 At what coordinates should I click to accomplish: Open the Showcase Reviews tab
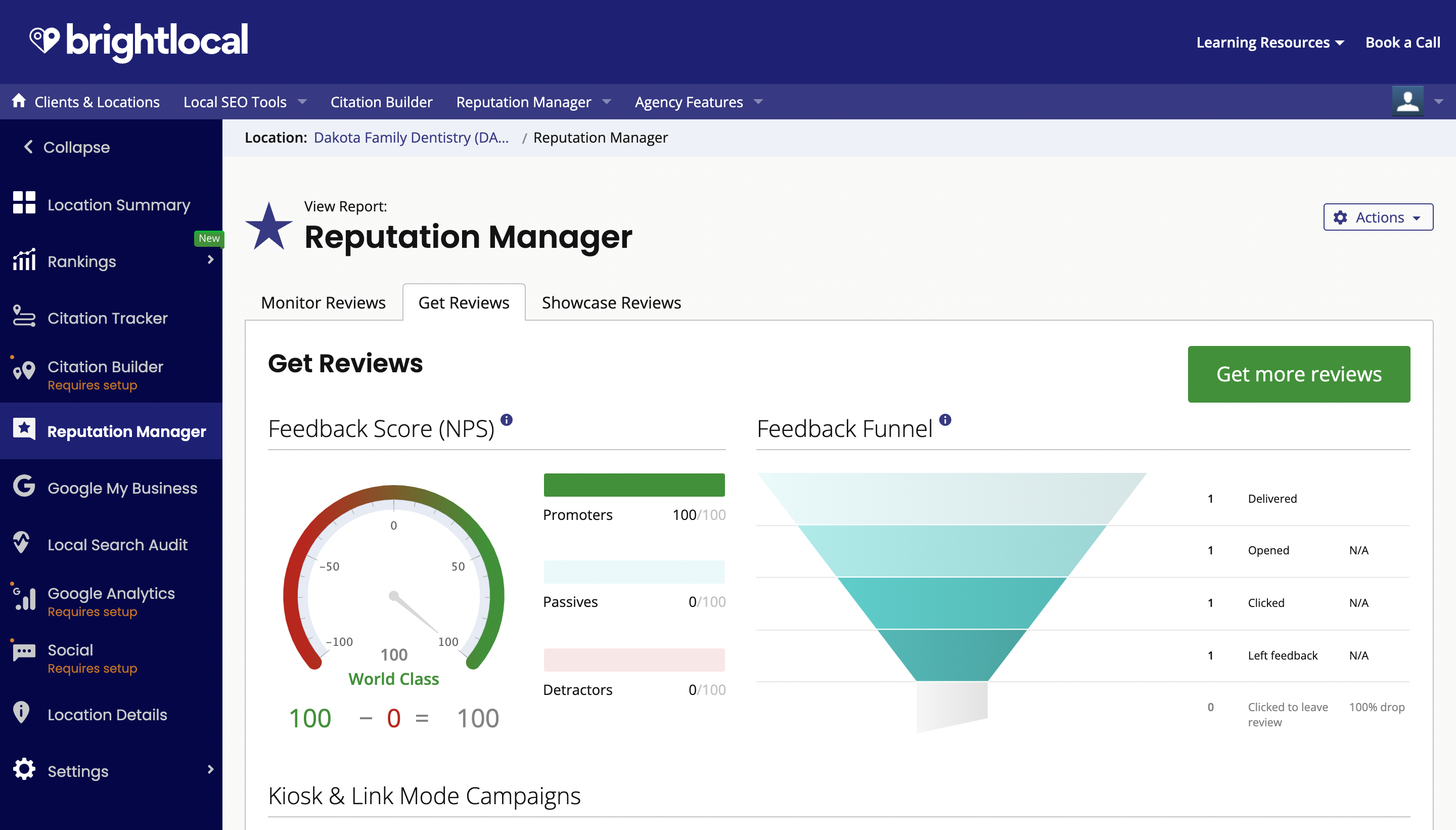(x=611, y=302)
